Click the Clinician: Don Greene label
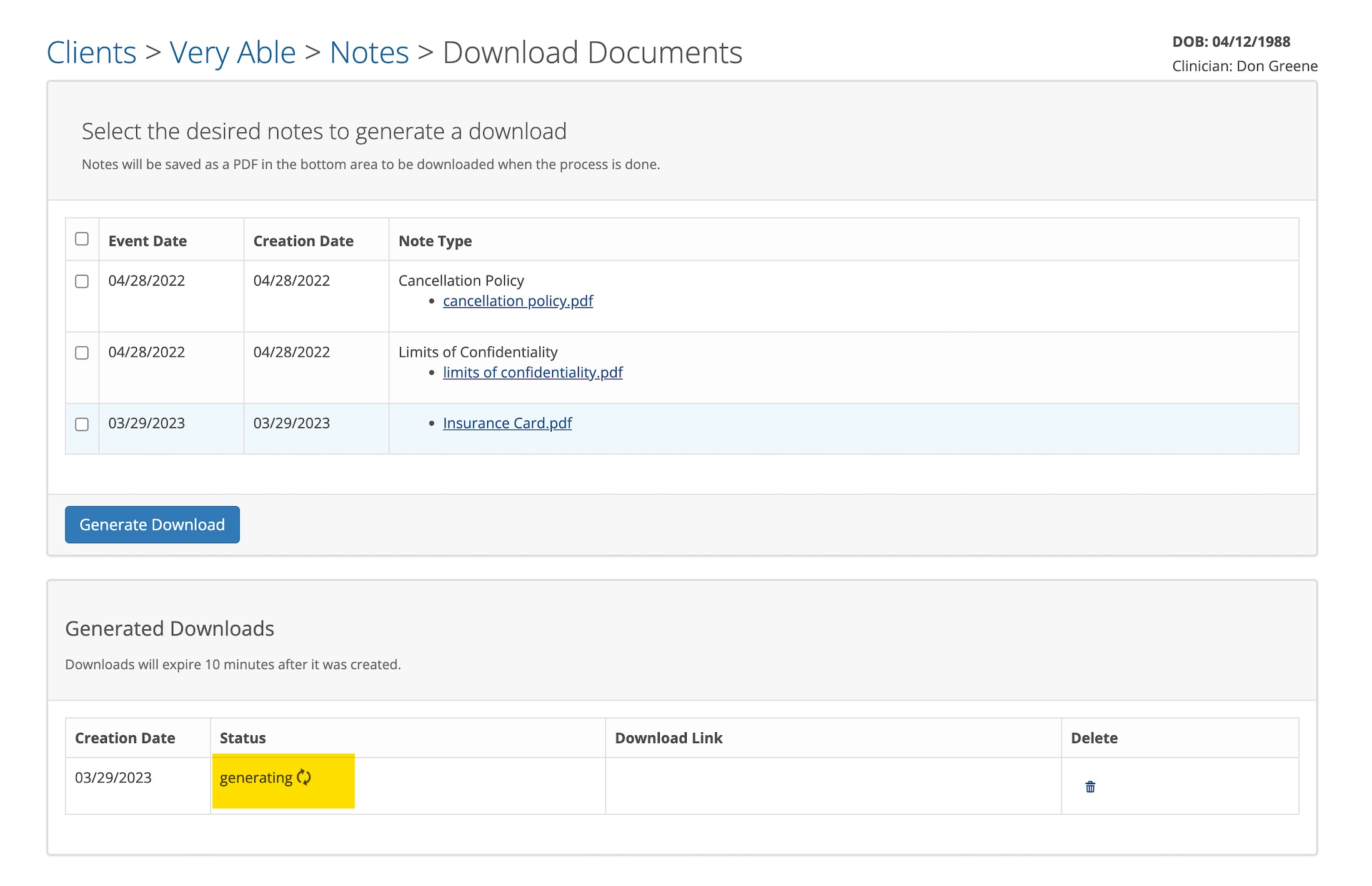Screen dimensions: 1372x886 1244,66
